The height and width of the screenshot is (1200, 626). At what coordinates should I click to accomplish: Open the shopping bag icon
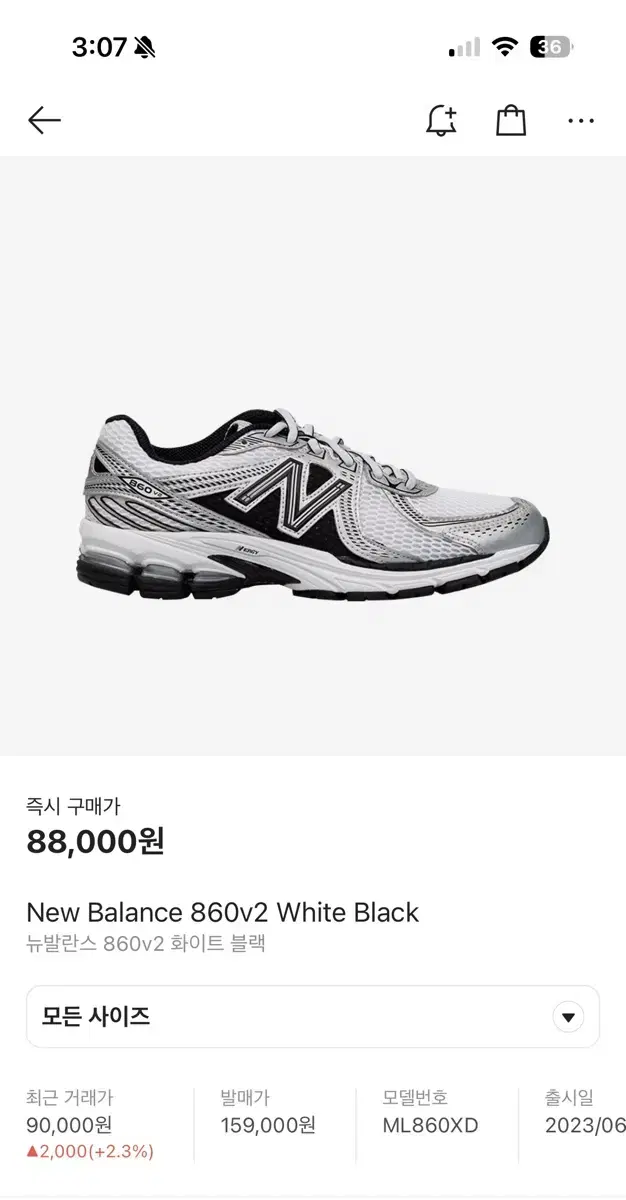511,120
